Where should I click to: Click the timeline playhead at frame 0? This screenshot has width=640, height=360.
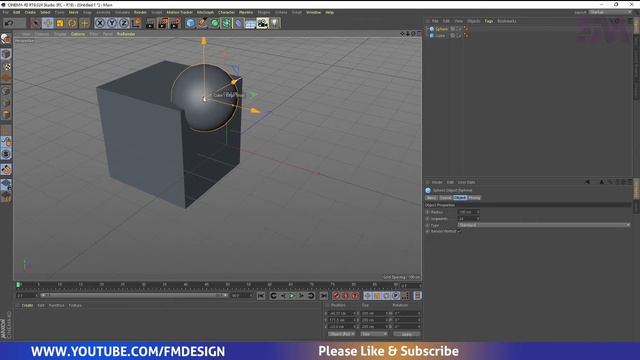pyautogui.click(x=18, y=284)
